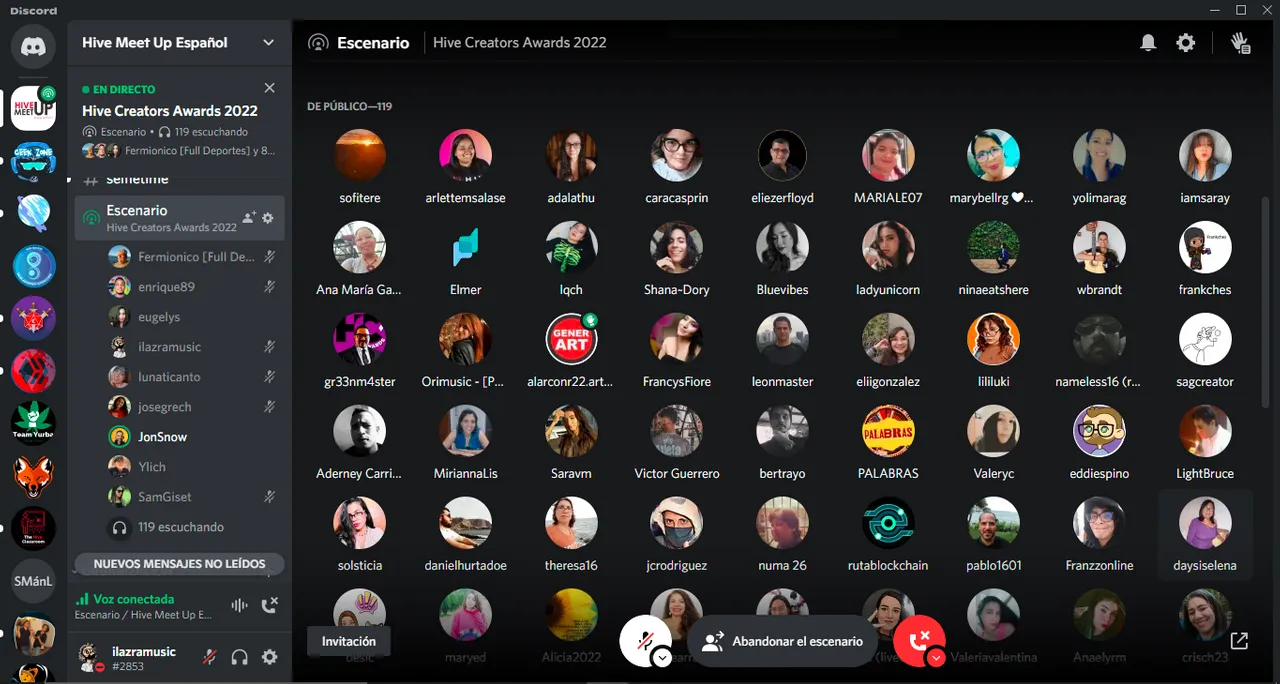Select speaker ilazramusic in channel list
1280x684 pixels.
point(193,347)
